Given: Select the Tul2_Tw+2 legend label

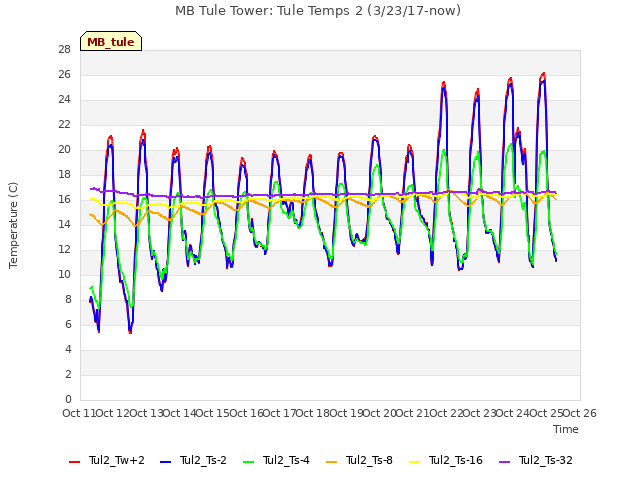Looking at the screenshot, I should tap(117, 460).
